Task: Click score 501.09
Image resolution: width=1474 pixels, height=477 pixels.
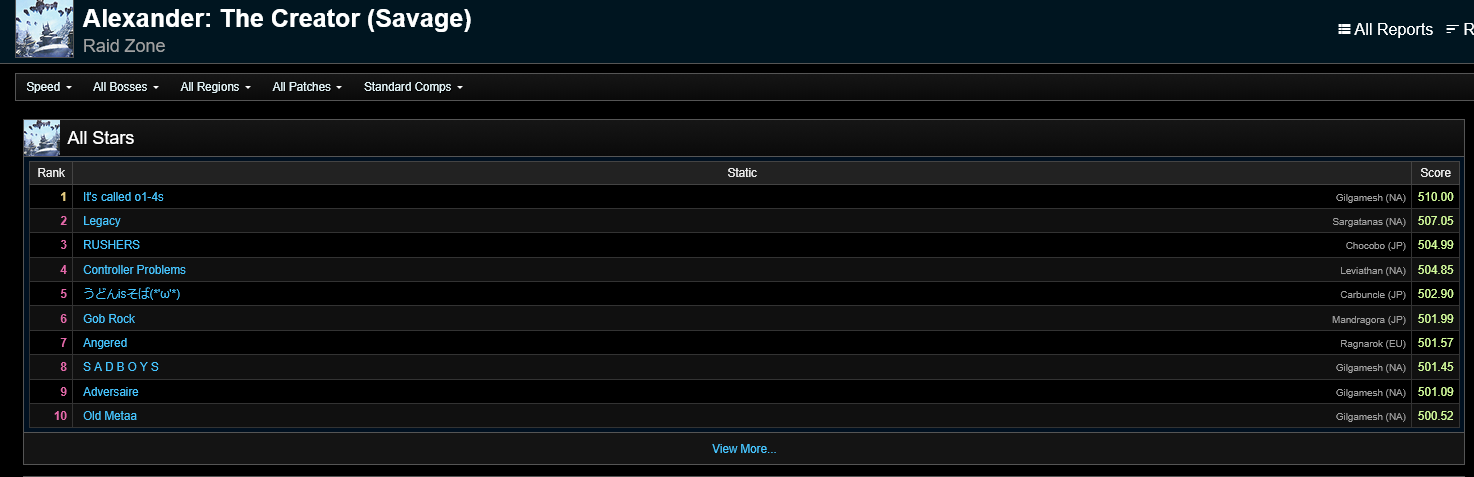Action: click(x=1436, y=392)
